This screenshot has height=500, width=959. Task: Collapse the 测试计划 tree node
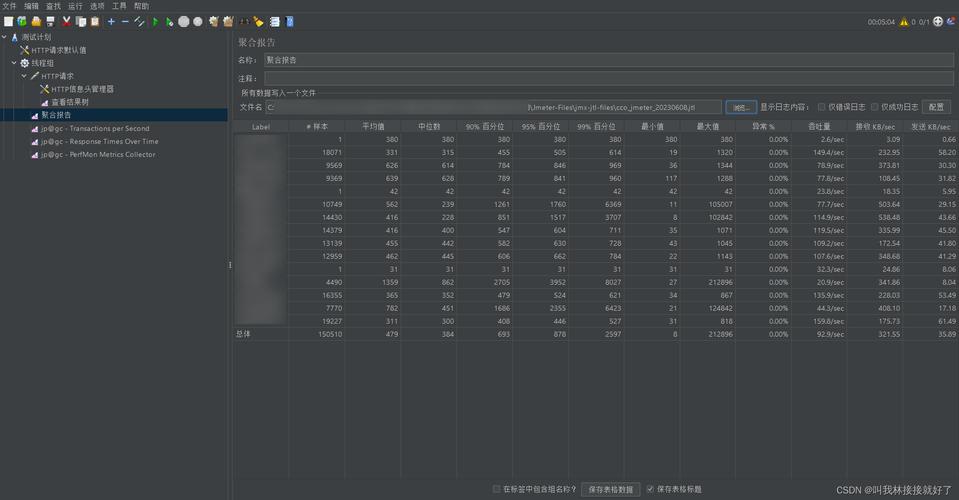pyautogui.click(x=4, y=37)
